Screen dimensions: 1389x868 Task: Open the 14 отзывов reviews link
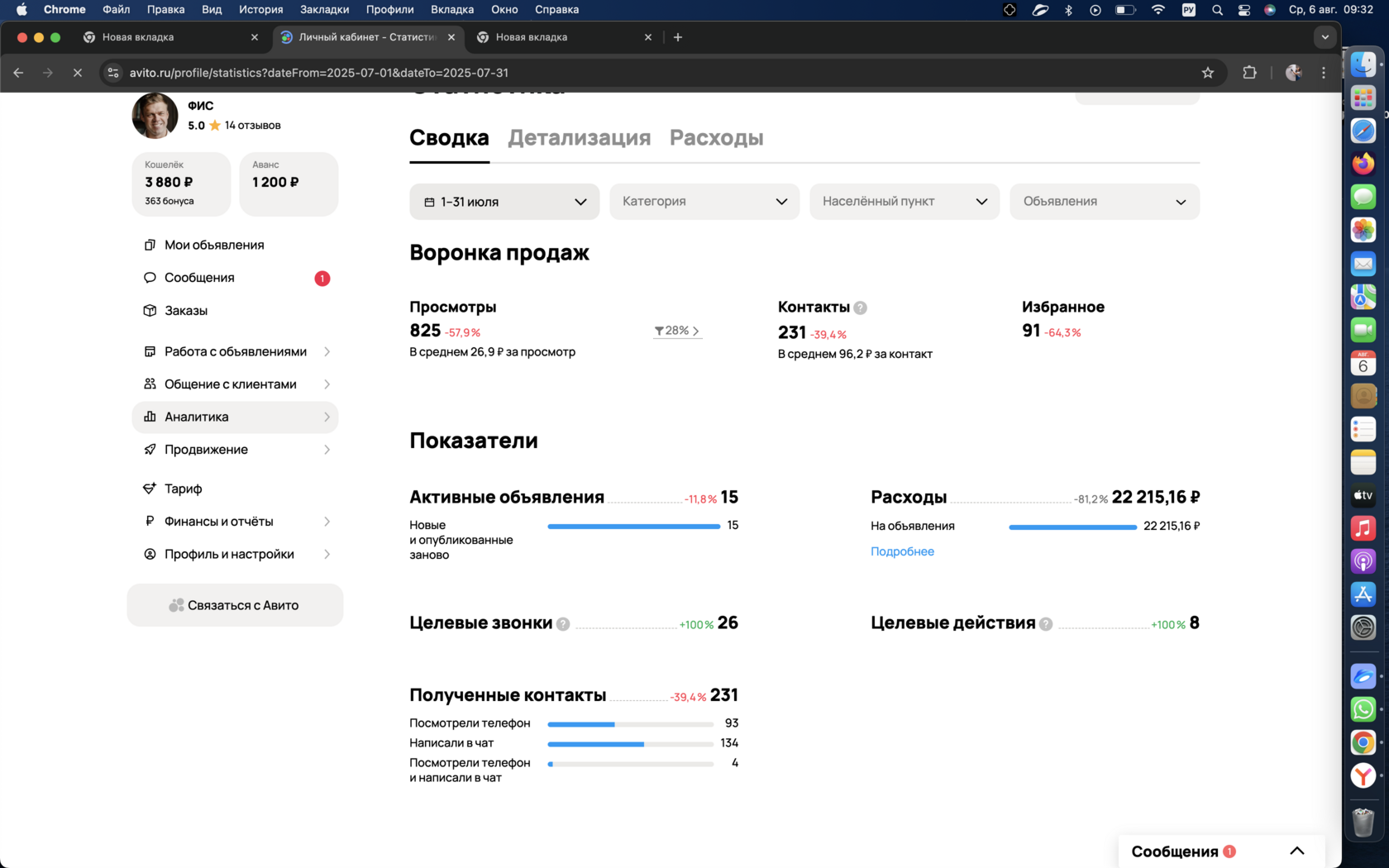[253, 126]
